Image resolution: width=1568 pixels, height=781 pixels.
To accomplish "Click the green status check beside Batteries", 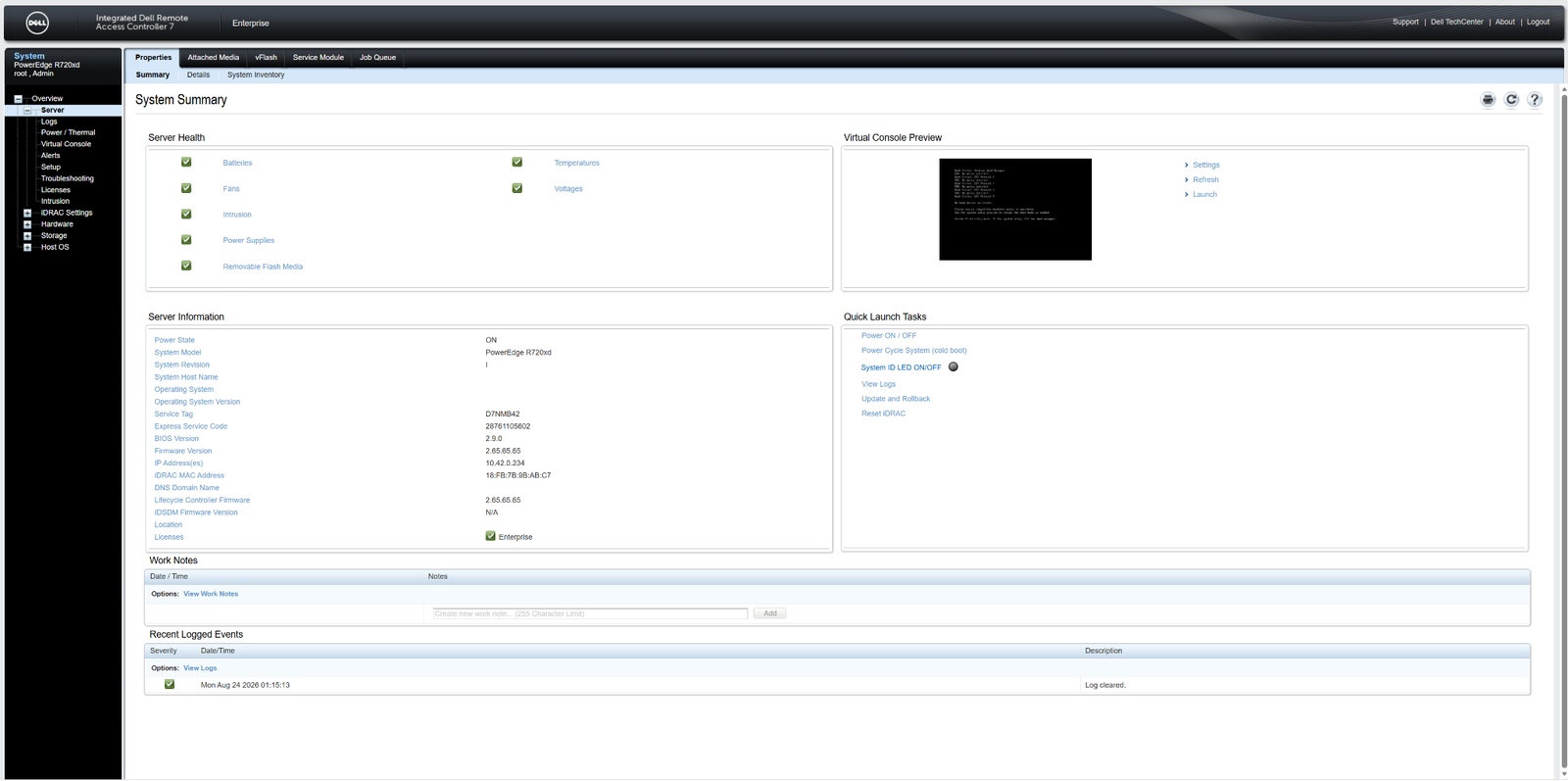I will coord(186,163).
